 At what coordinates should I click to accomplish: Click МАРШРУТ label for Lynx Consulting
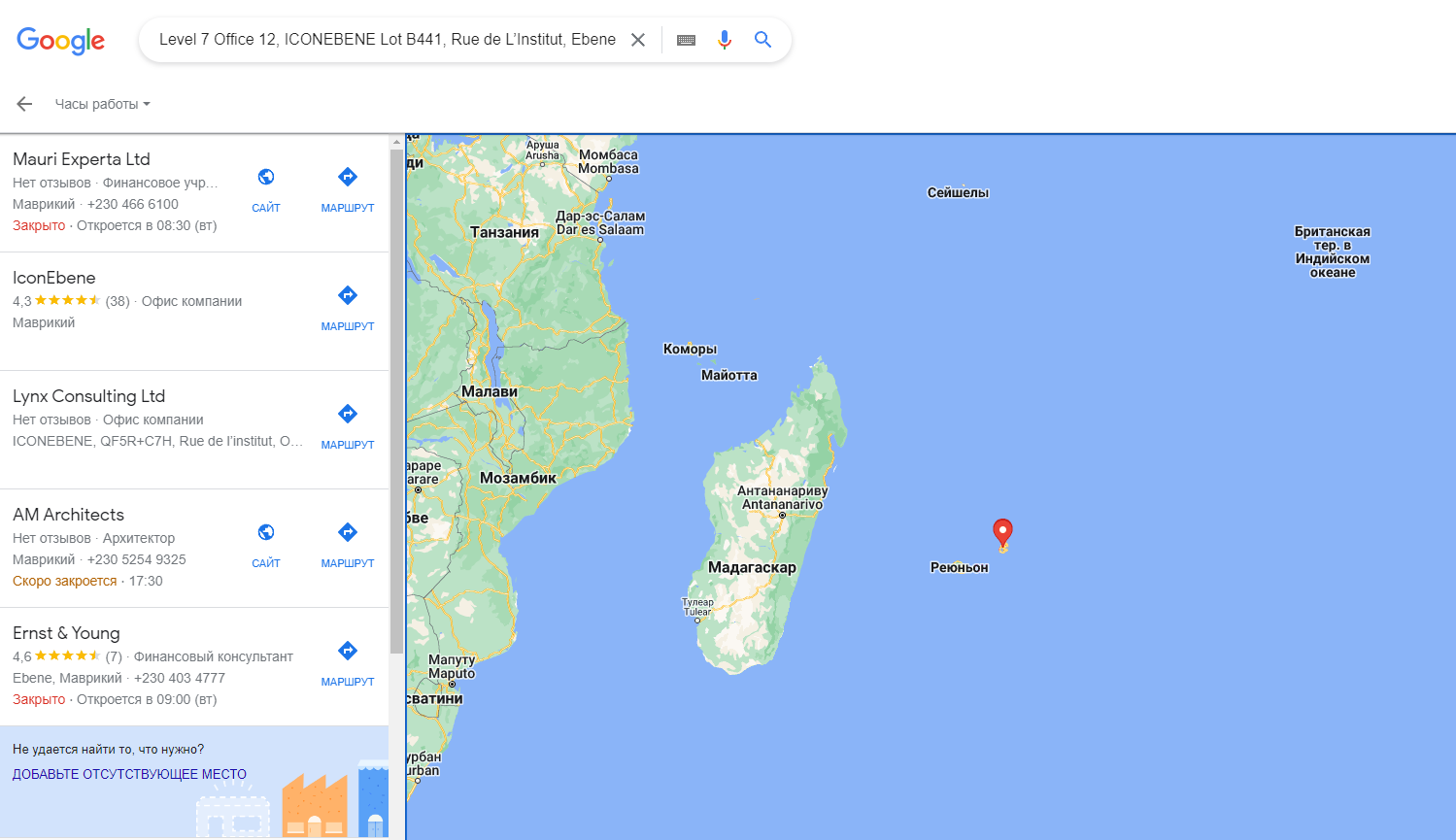348,445
